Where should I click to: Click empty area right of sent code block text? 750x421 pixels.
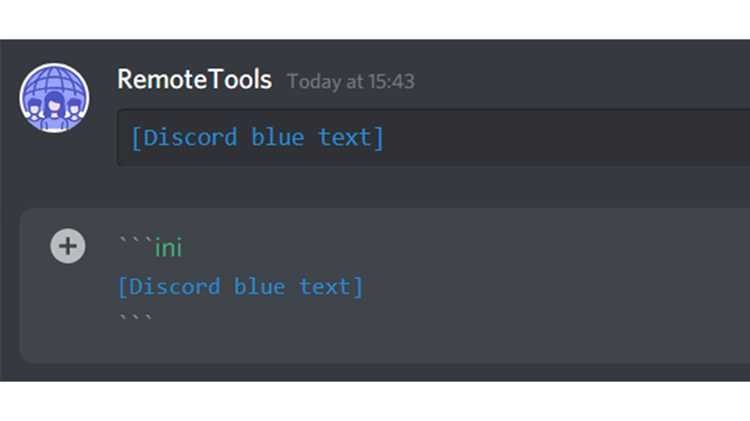point(564,138)
